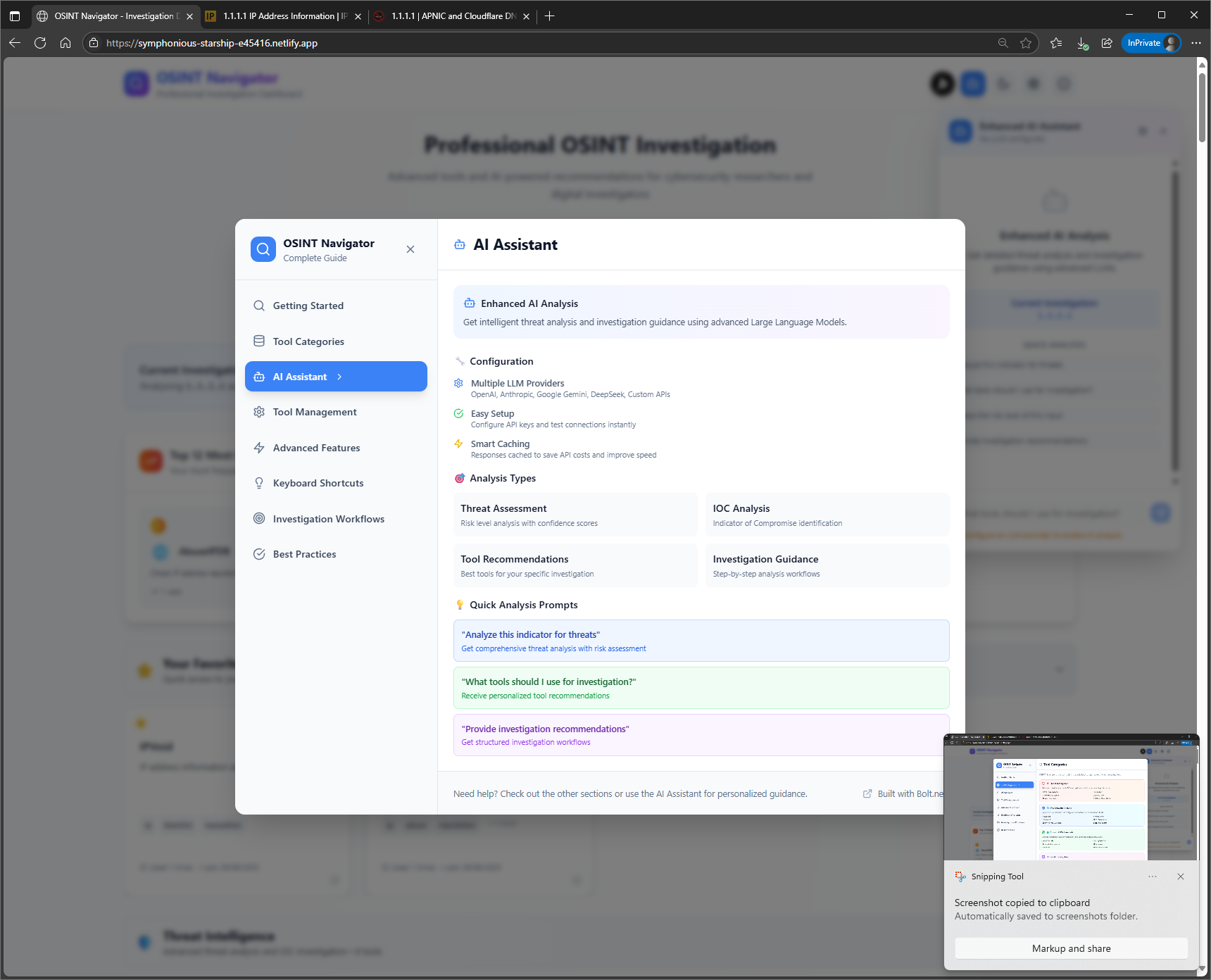Switch to the OSINT Navigator browser tab
The image size is (1211, 980).
pyautogui.click(x=115, y=15)
